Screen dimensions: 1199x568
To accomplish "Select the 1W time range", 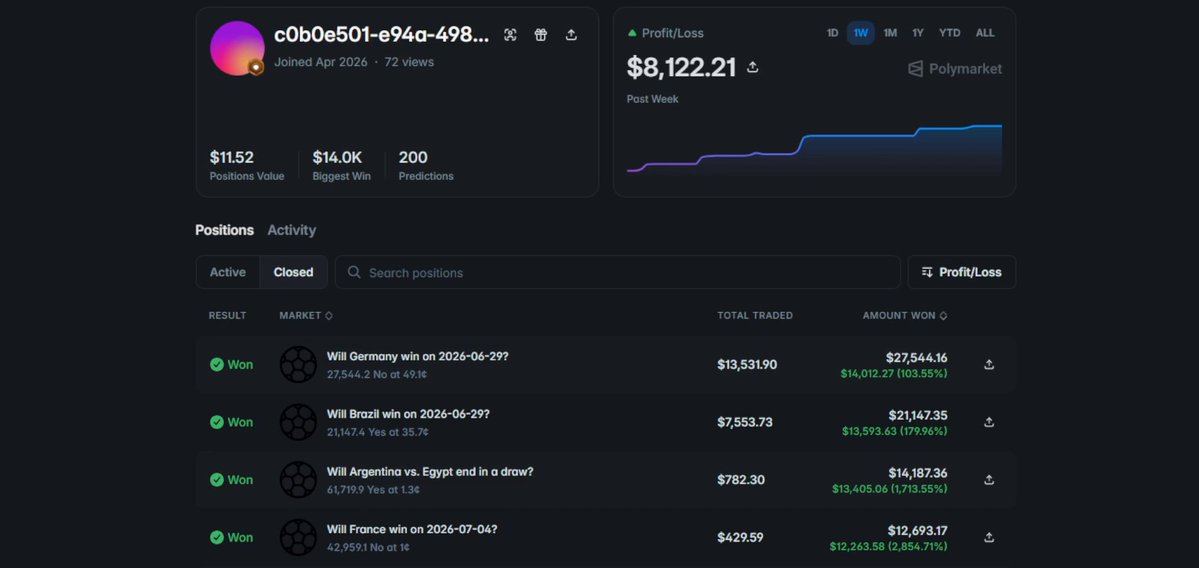I will click(x=861, y=33).
